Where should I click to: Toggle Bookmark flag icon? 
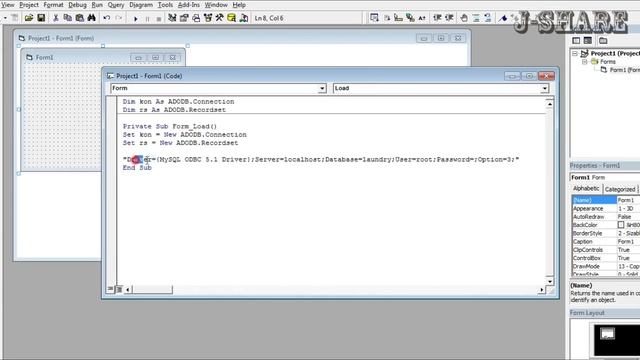pos(503,18)
